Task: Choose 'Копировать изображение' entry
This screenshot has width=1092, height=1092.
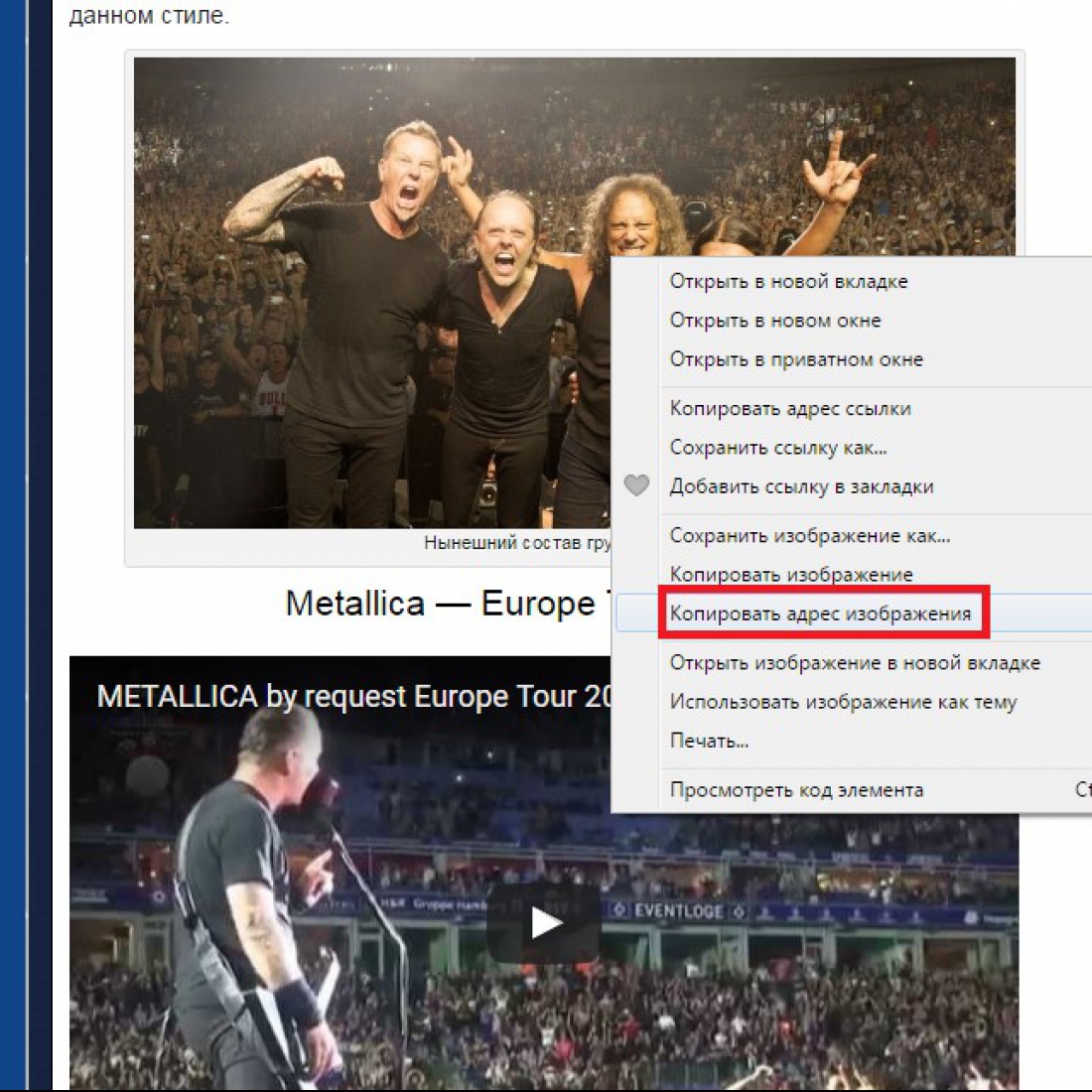Action: click(x=790, y=575)
